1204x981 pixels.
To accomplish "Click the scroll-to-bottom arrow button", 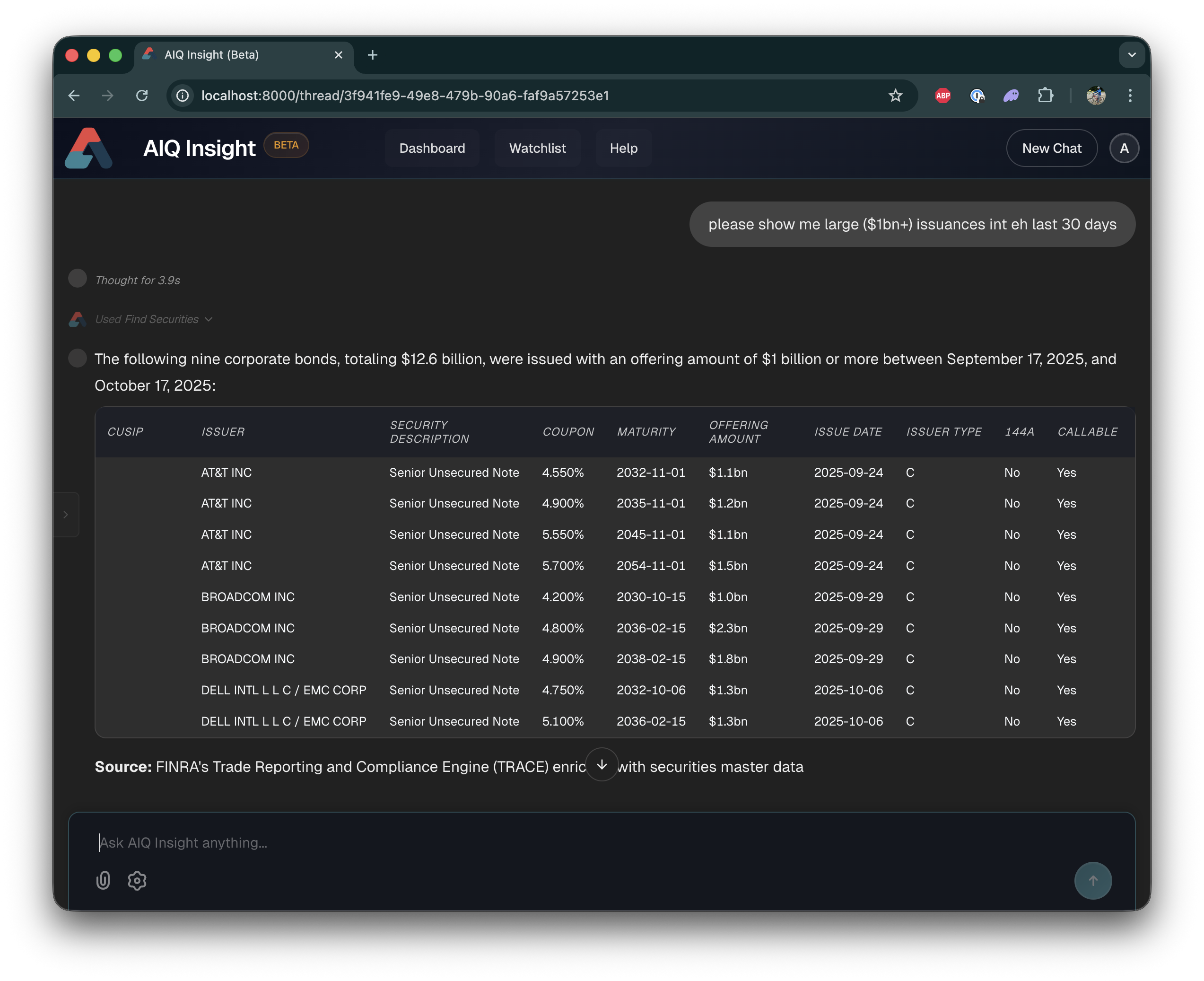I will [x=602, y=764].
